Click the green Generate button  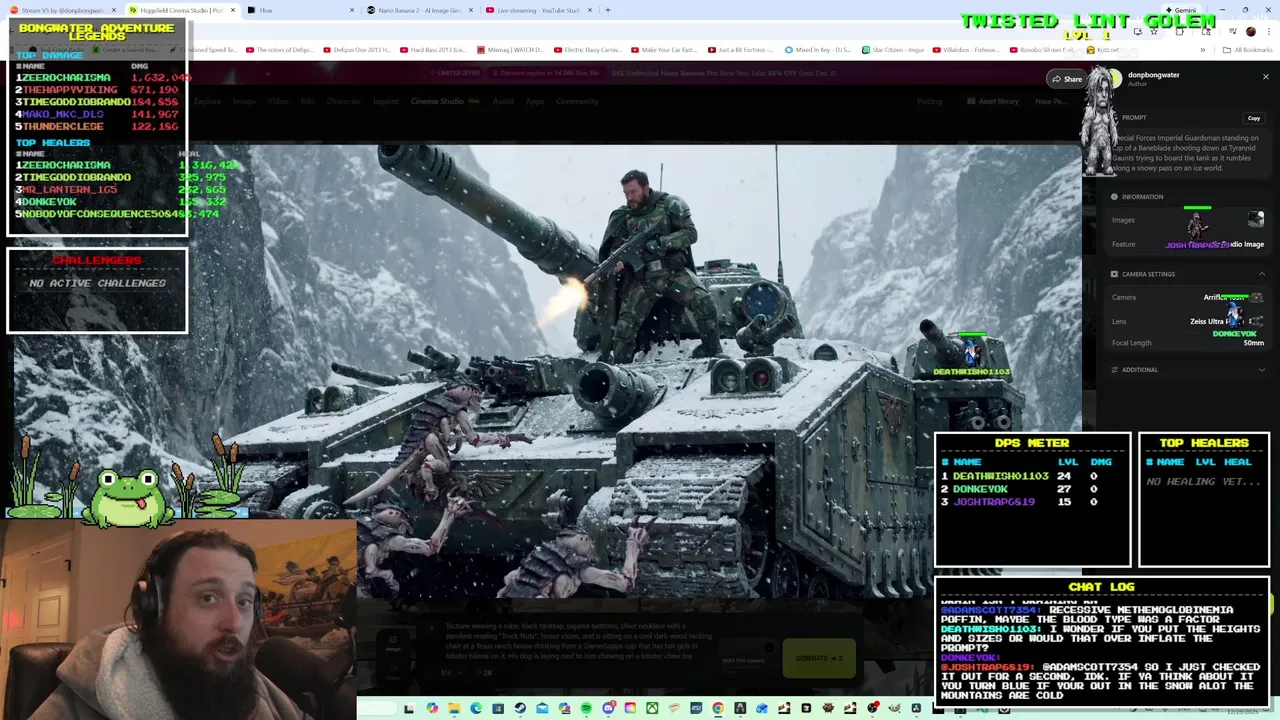coord(819,658)
